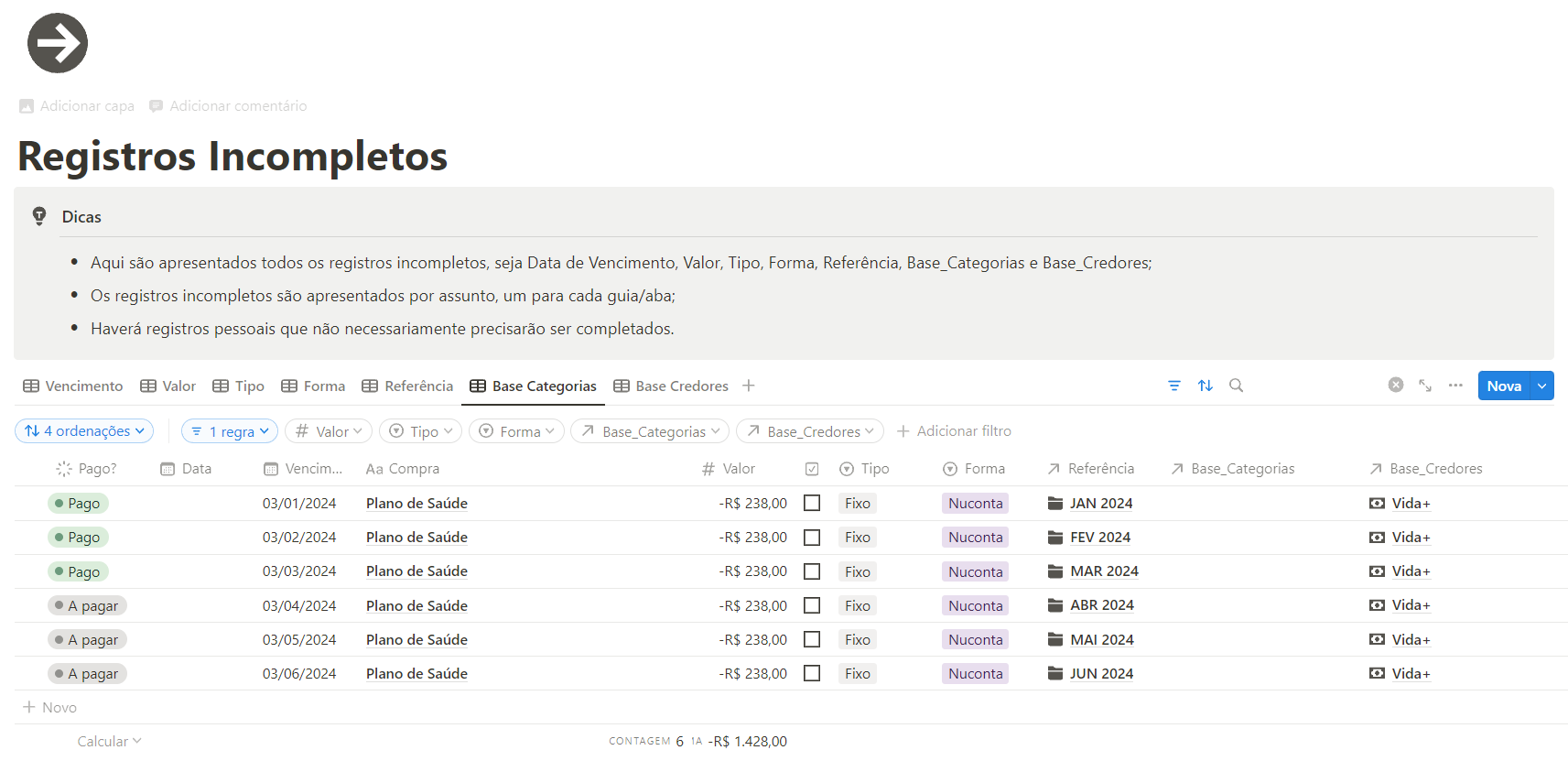Click the expand to full page icon
The image size is (1568, 761).
click(x=1424, y=386)
